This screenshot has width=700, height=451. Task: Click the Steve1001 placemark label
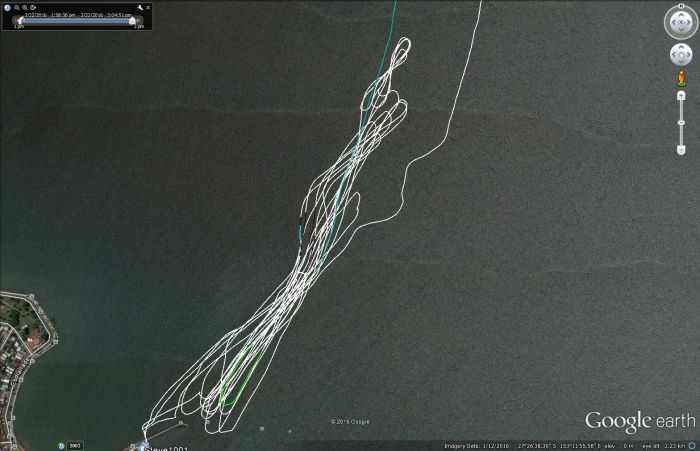(166, 448)
